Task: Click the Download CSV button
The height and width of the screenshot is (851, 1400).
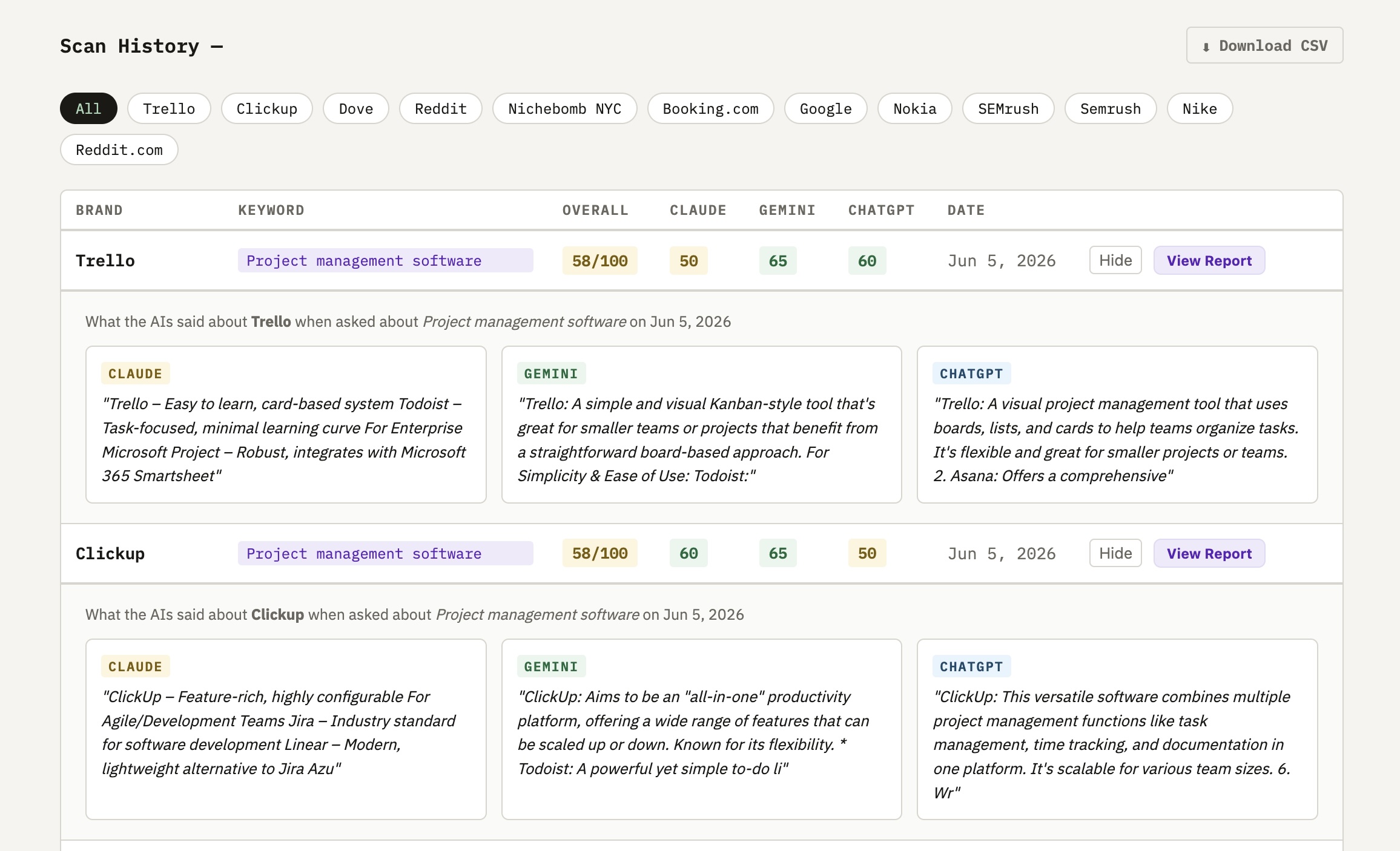Action: click(1264, 45)
